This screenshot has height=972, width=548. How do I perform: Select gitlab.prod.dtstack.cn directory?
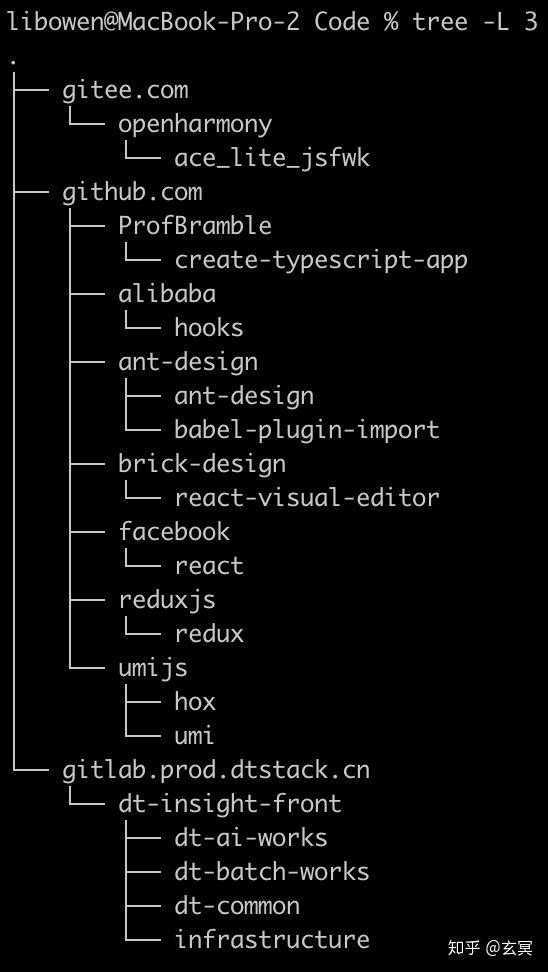click(216, 771)
